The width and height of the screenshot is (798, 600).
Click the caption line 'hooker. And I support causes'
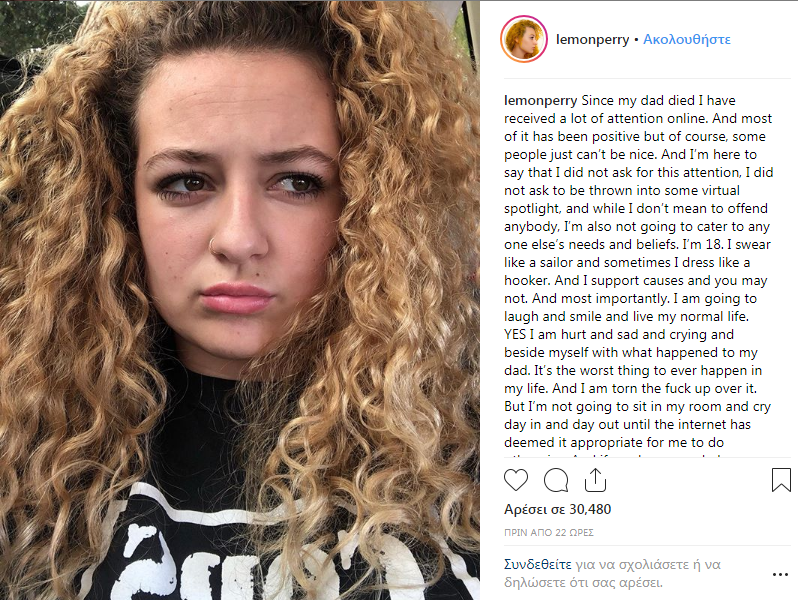(x=636, y=280)
